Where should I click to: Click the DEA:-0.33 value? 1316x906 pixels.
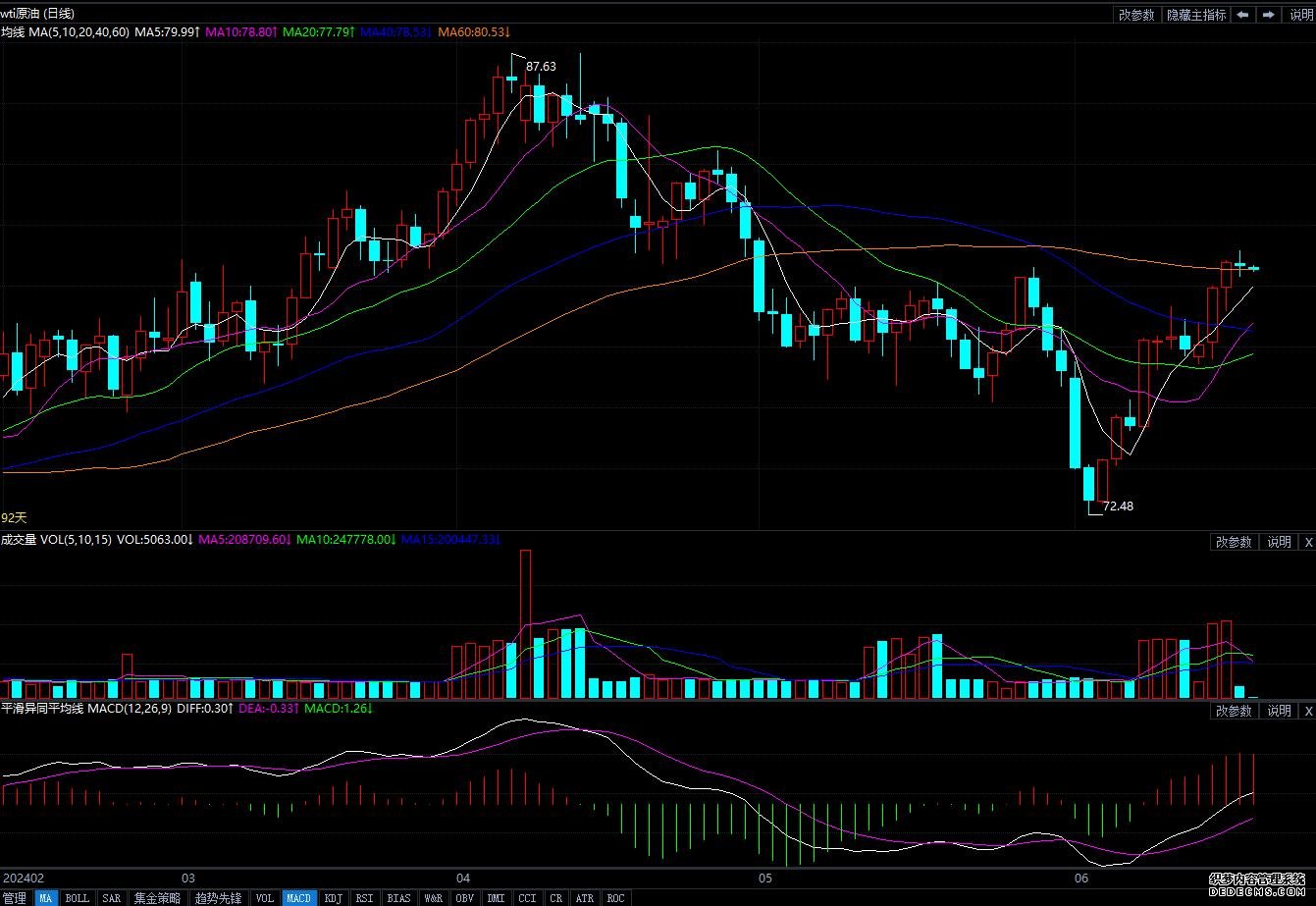click(x=271, y=709)
